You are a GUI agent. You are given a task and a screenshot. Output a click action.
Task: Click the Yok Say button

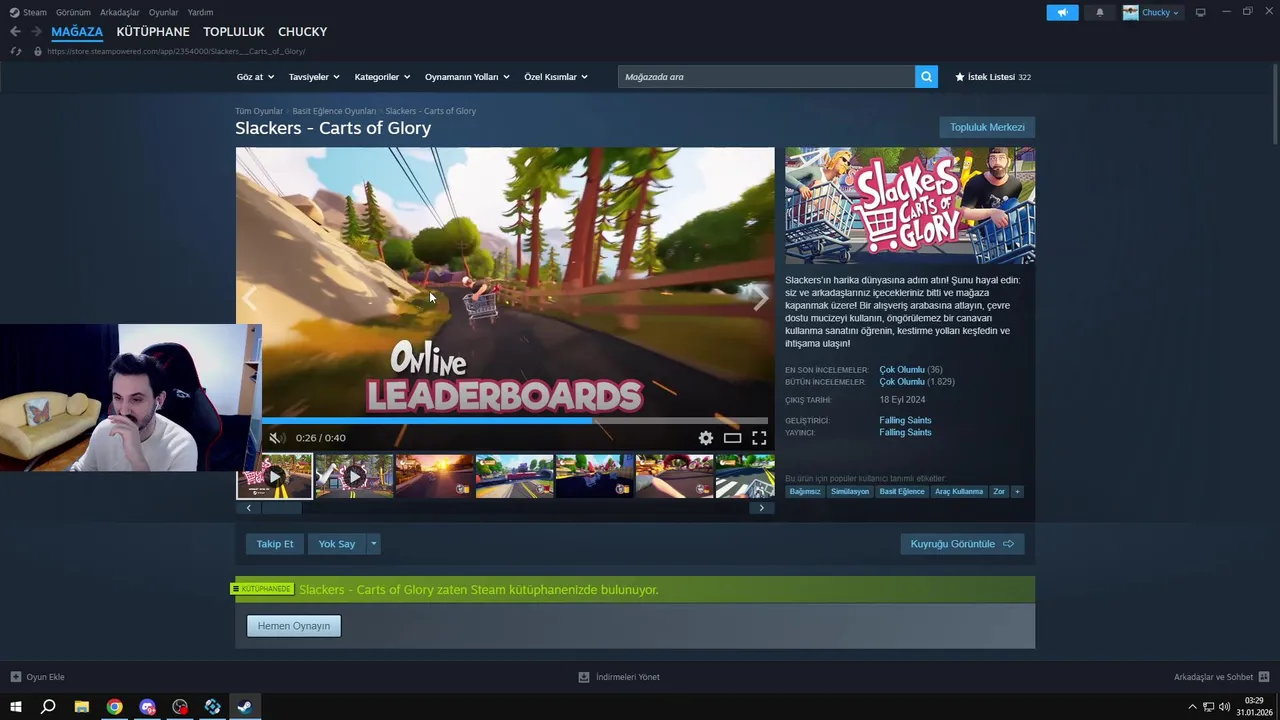pos(337,544)
